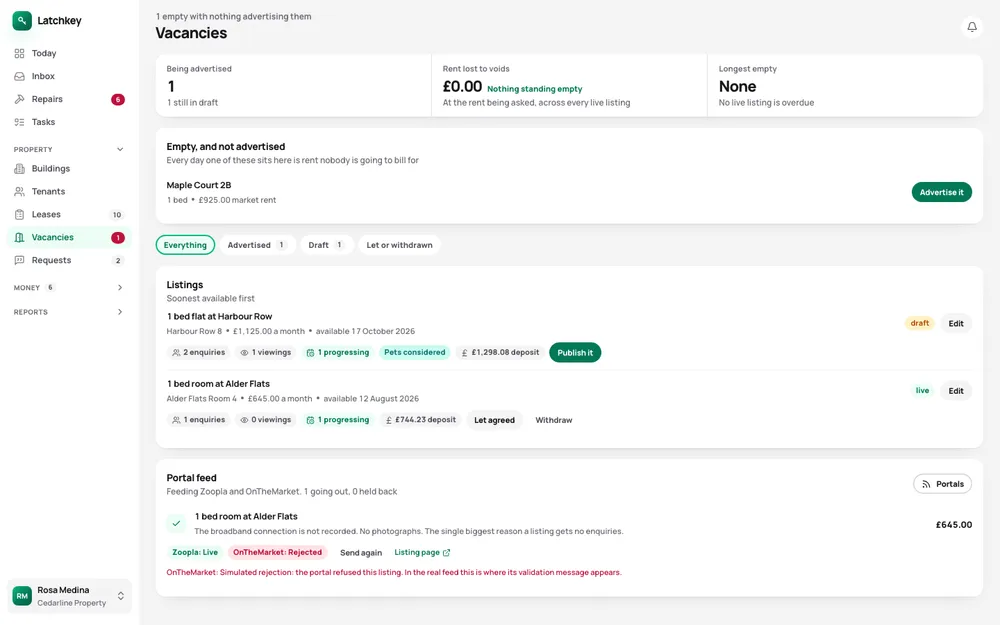Edit the Harbour Row draft listing
This screenshot has width=1000, height=625.
point(955,324)
